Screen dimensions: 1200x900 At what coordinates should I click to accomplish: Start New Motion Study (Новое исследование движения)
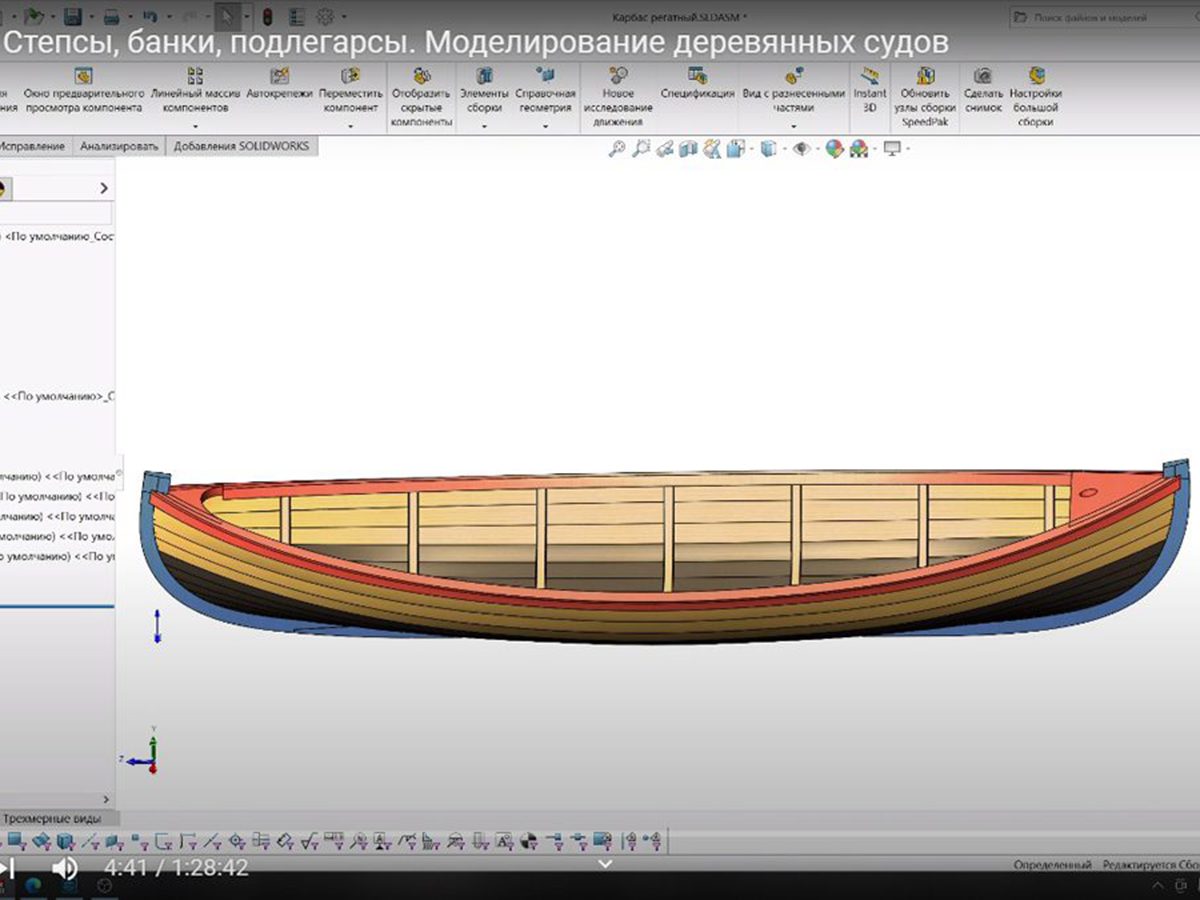(618, 76)
